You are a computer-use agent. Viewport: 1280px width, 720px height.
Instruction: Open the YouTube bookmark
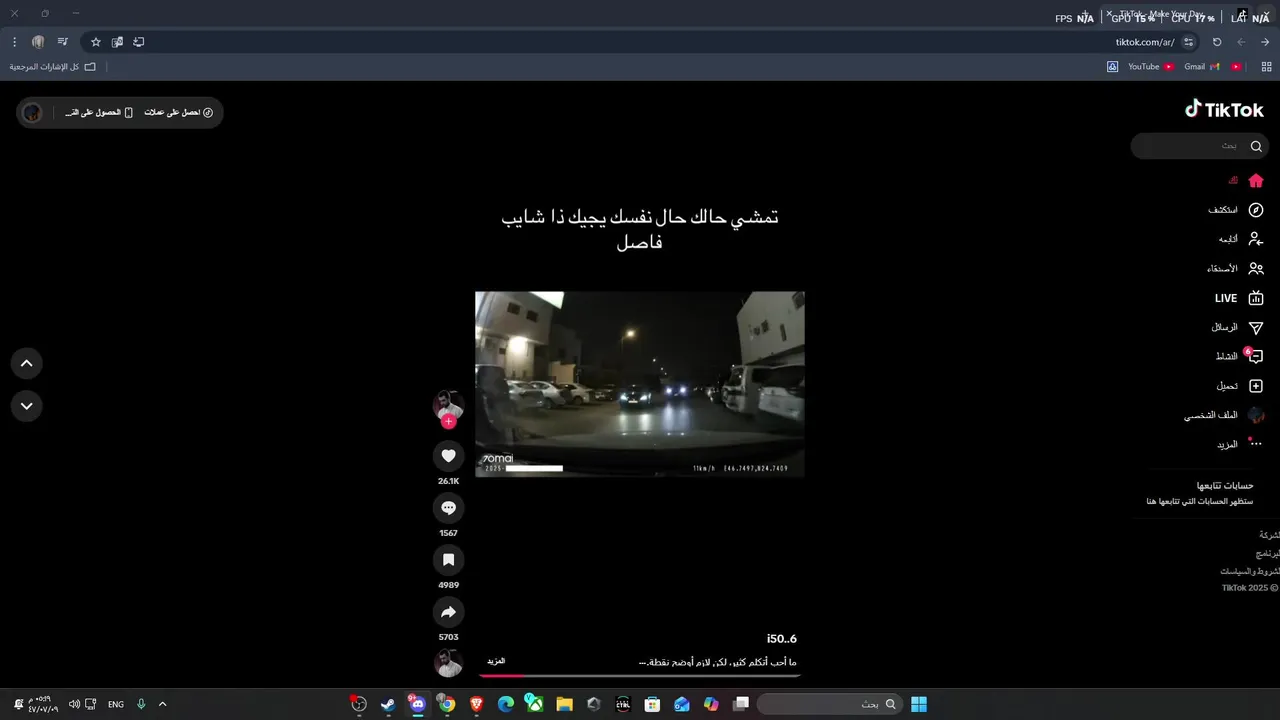click(1151, 67)
